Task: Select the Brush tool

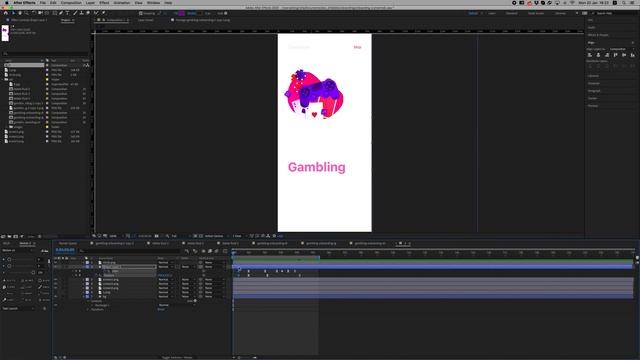Action: [x=75, y=13]
